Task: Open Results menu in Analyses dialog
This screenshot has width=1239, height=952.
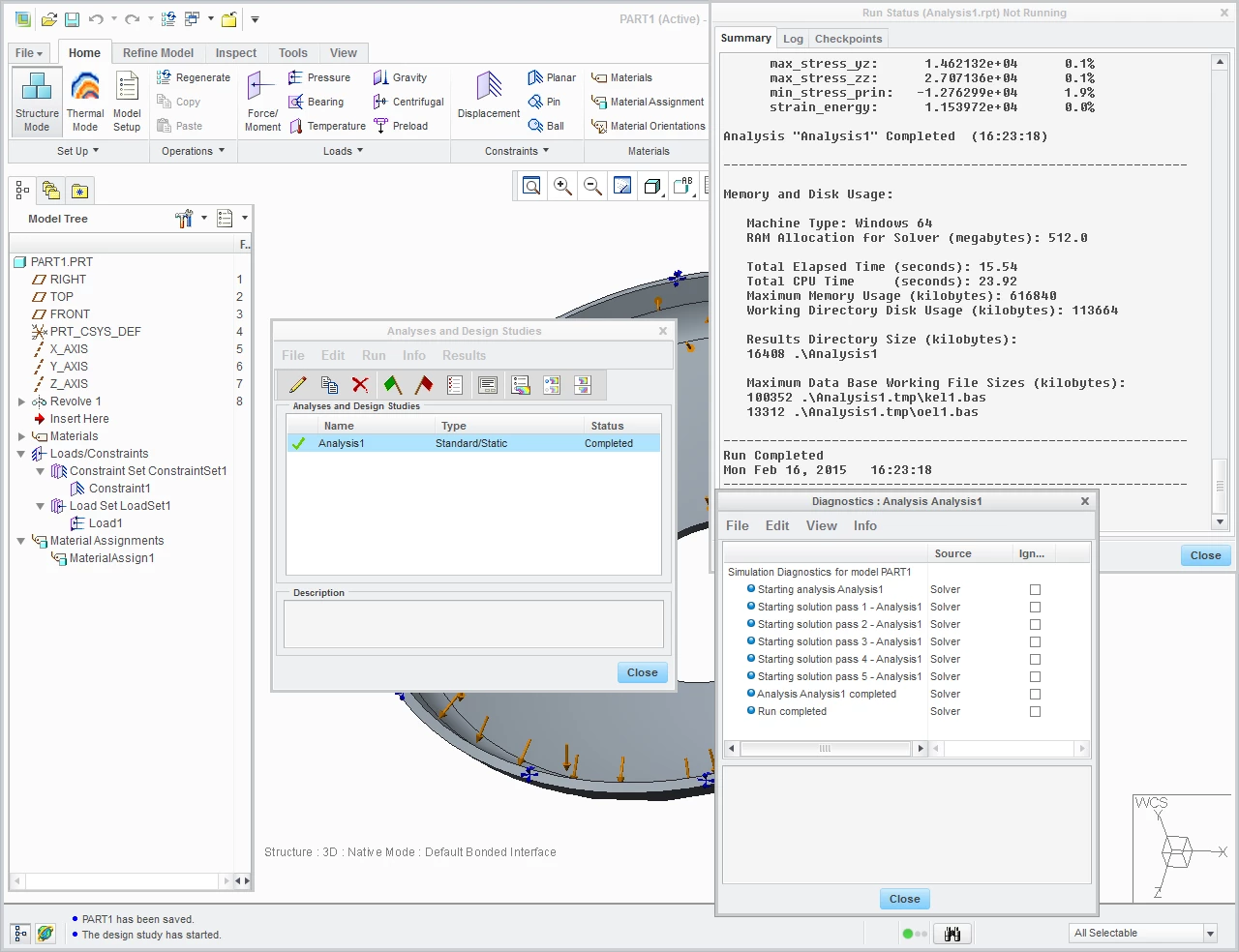Action: pos(464,355)
